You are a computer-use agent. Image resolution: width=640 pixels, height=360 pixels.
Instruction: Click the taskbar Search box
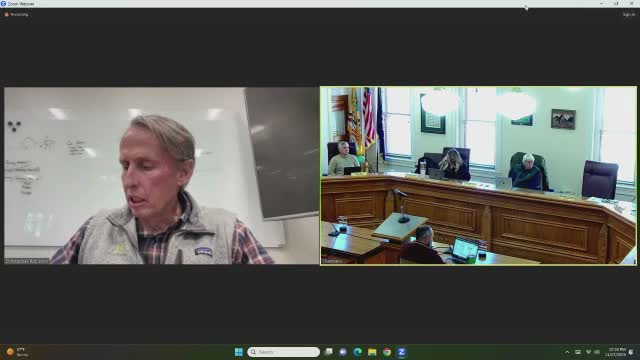click(x=283, y=352)
